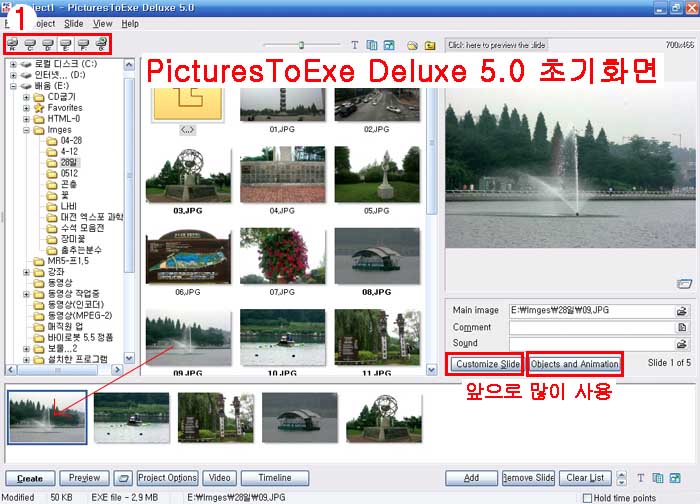Click the Clear List button
Viewport: 700px width, 504px height.
585,478
